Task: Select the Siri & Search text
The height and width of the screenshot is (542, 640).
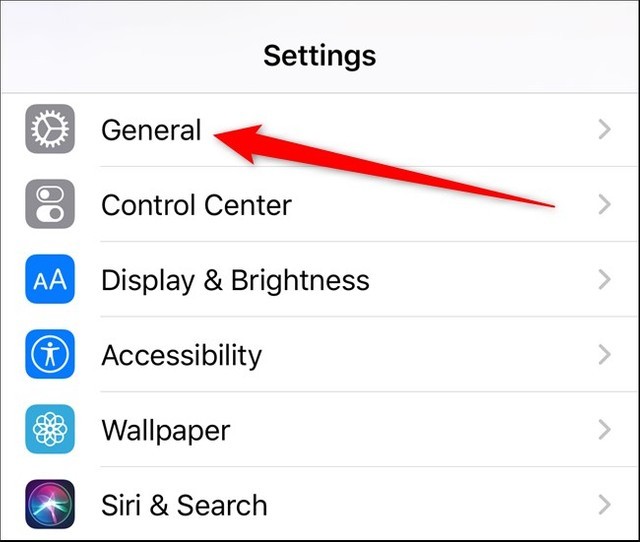Action: click(x=184, y=505)
